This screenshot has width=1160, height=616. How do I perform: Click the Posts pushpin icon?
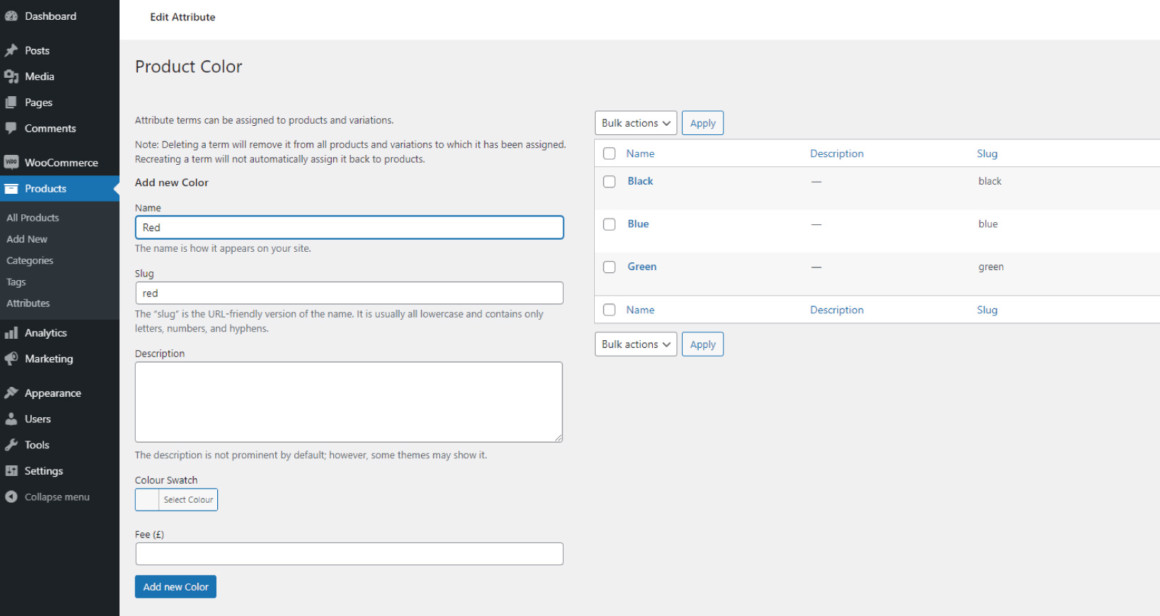pos(11,50)
